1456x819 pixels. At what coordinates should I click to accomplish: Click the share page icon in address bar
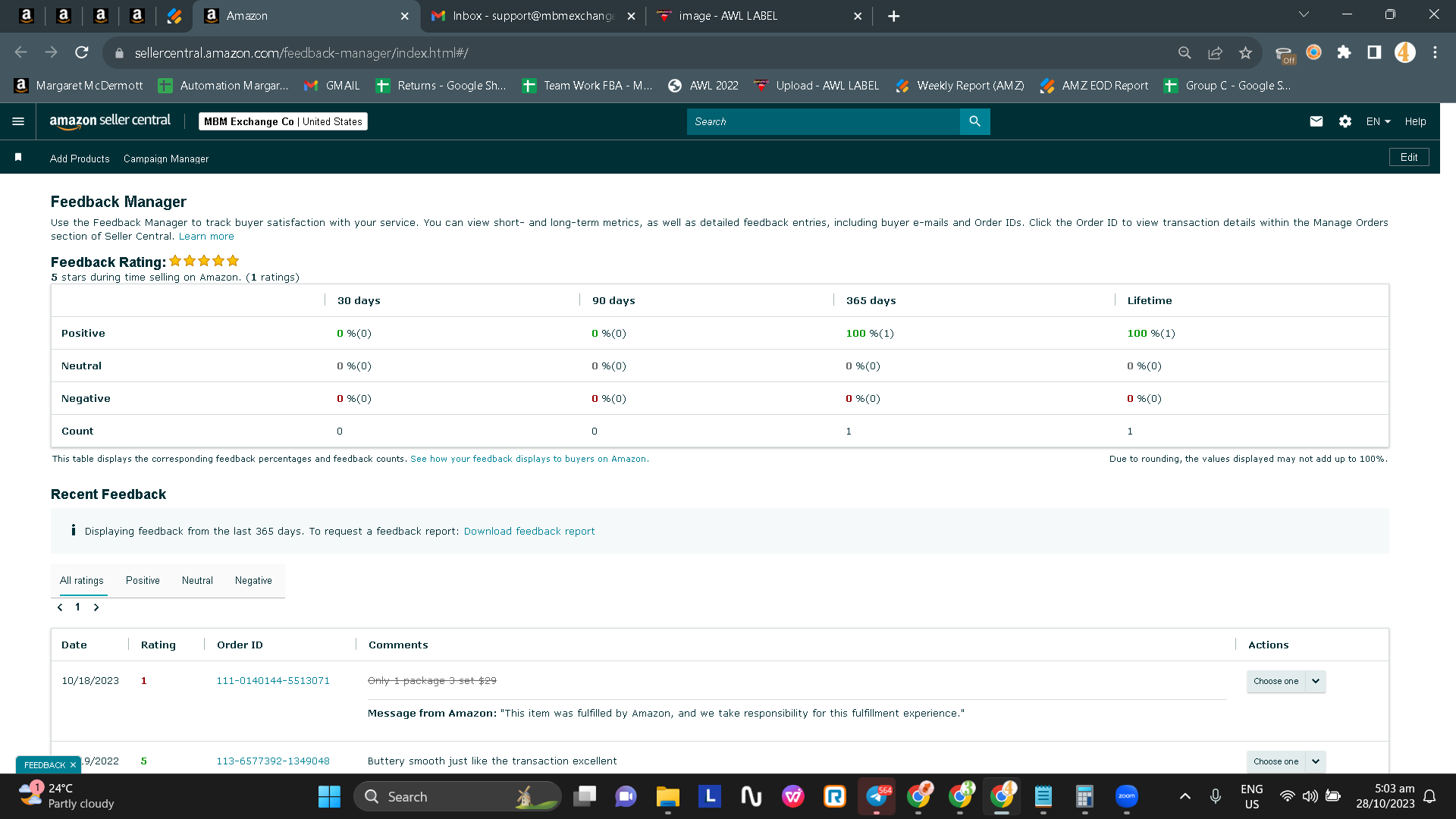tap(1215, 52)
